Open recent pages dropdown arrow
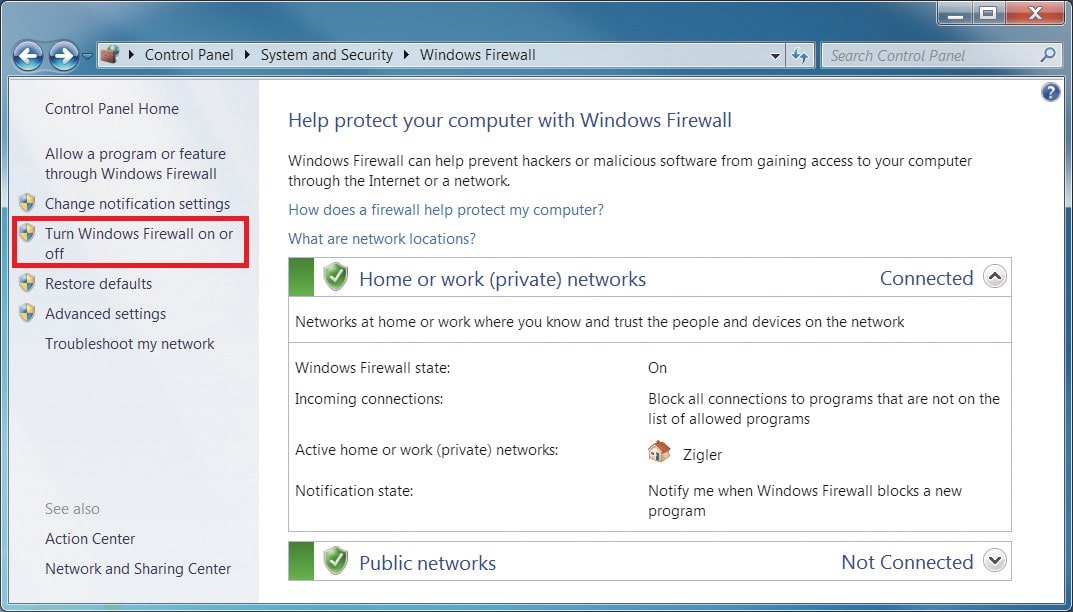The height and width of the screenshot is (612, 1073). 88,56
